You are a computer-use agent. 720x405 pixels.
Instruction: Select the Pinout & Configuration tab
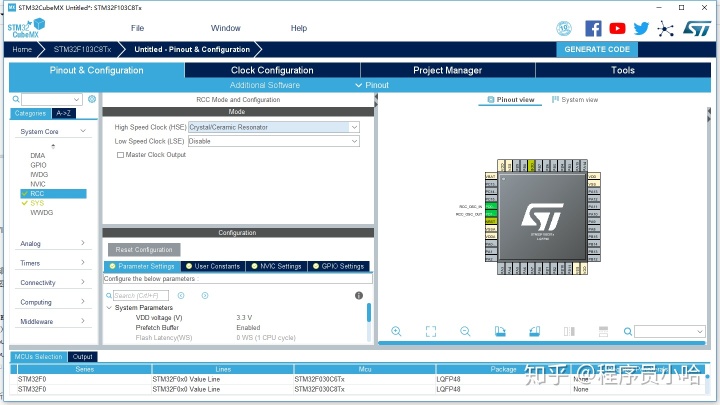point(96,70)
